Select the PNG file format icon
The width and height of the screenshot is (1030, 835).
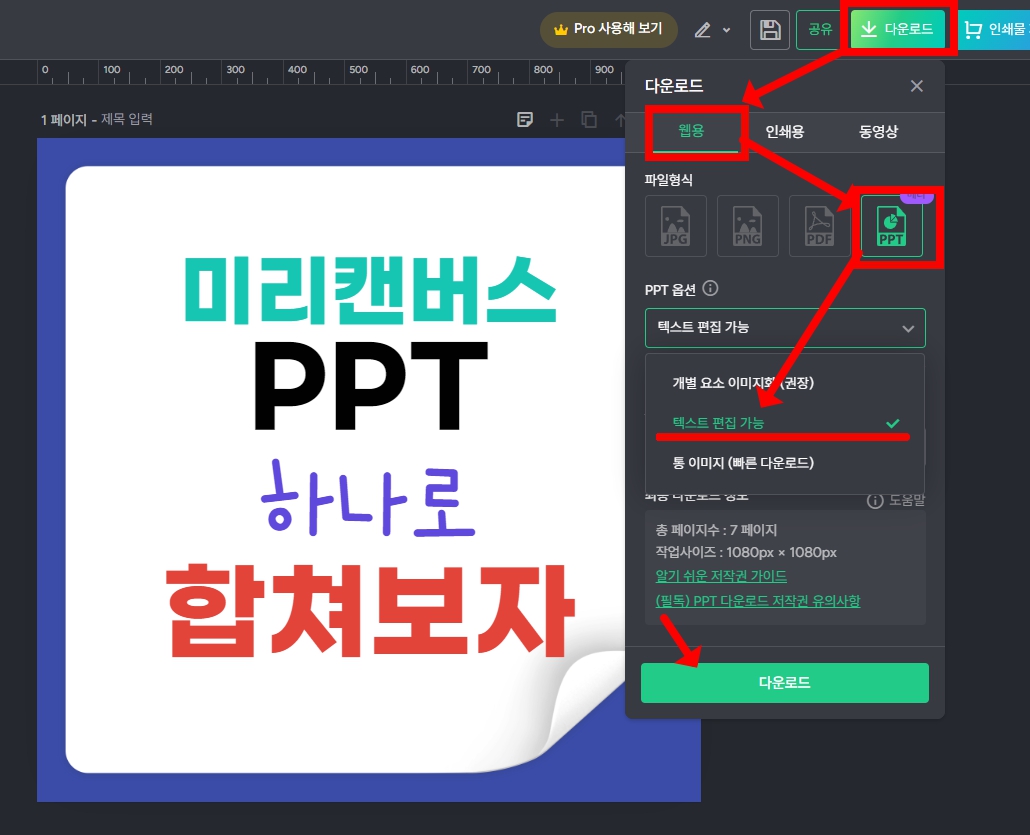coord(747,226)
